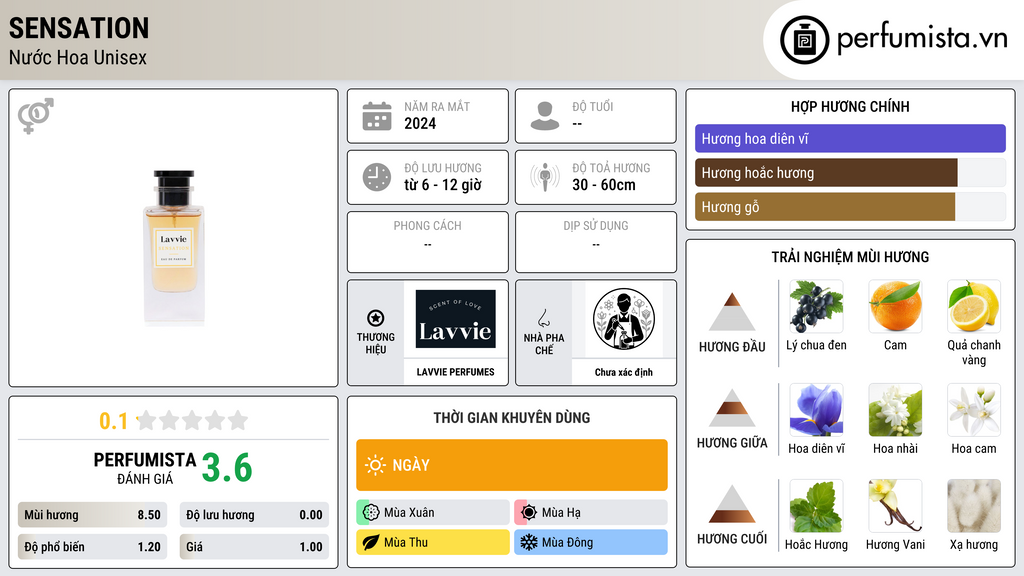The height and width of the screenshot is (576, 1024).
Task: Click the Lavvie Scent of Love brand logo
Action: pos(455,319)
